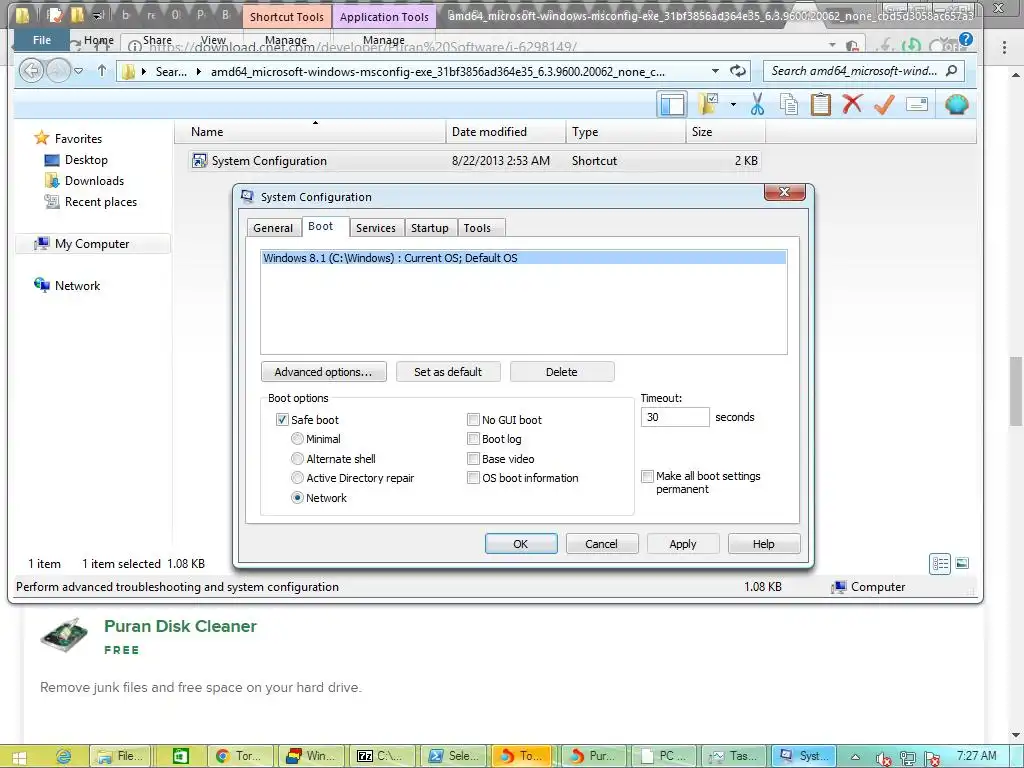This screenshot has height=768, width=1024.
Task: Open the File menu in Explorer
Action: pos(42,40)
